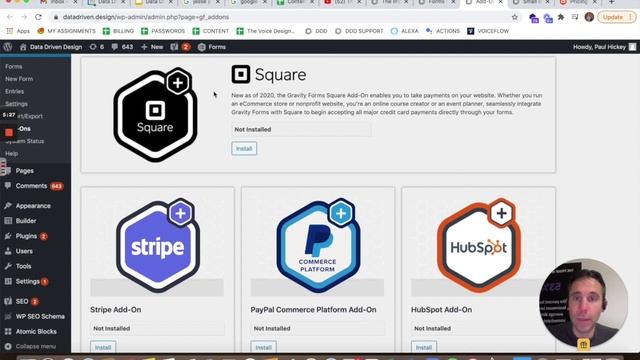Open Howdy, Paul Hickey account menu
Viewport: 640px width, 360px height.
[x=604, y=47]
